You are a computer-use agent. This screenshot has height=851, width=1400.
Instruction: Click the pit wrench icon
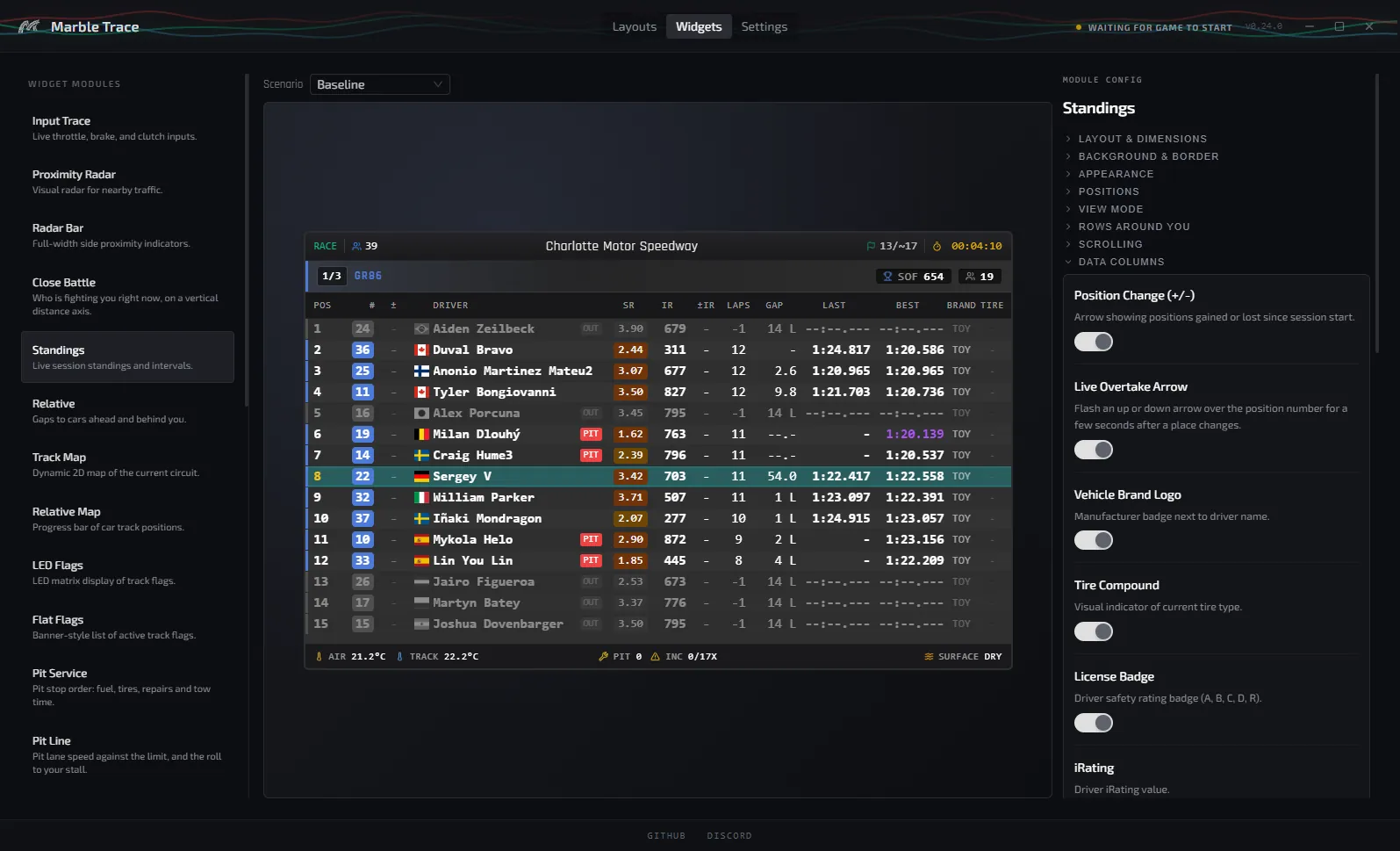point(603,656)
